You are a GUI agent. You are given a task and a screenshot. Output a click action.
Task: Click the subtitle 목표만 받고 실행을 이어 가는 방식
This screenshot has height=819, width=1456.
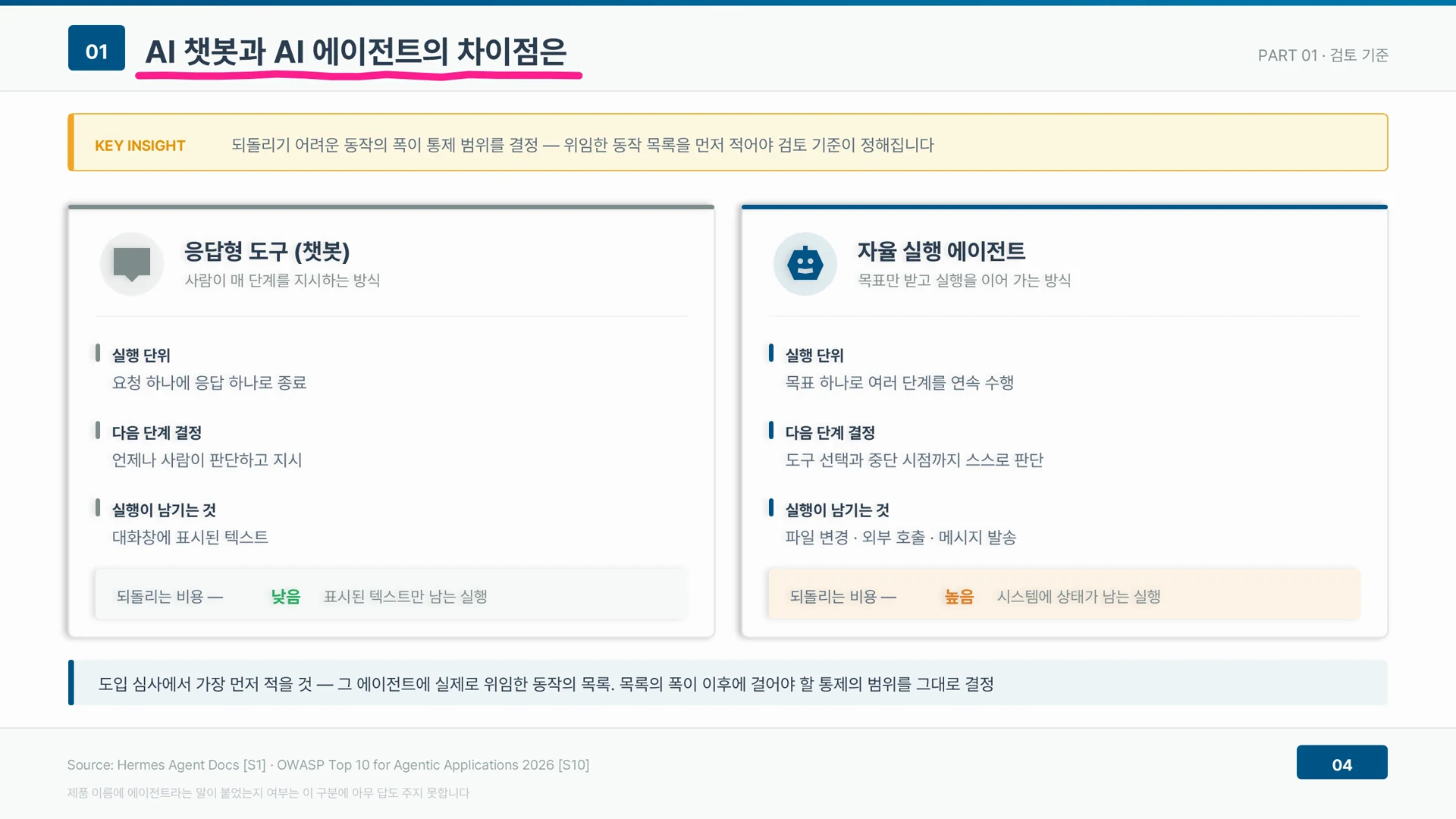coord(964,280)
